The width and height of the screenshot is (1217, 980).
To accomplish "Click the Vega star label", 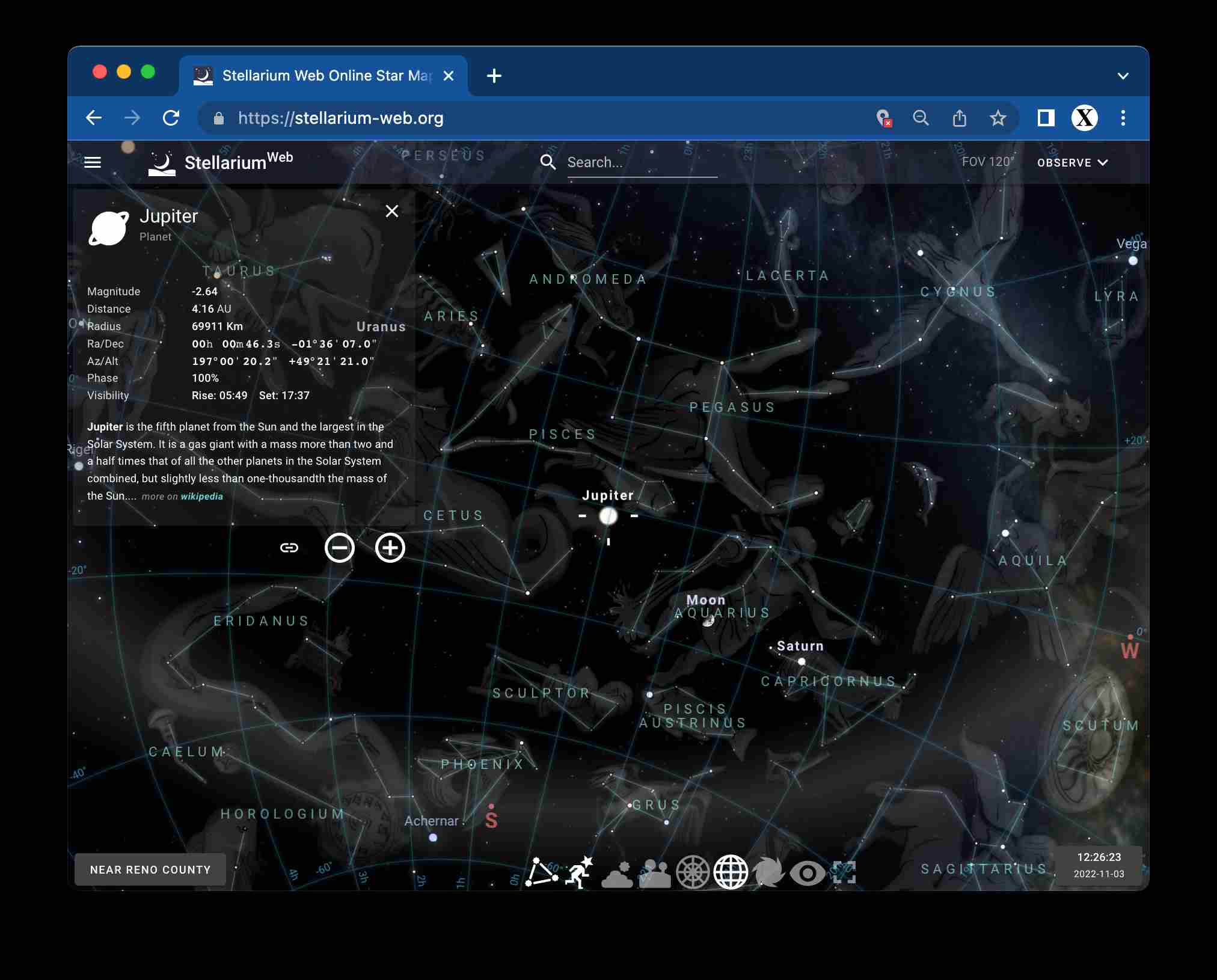I will coord(1131,243).
